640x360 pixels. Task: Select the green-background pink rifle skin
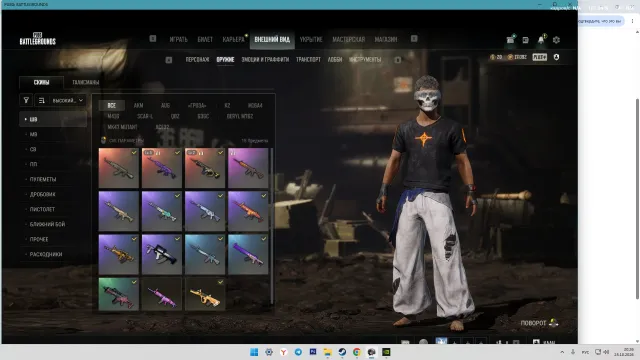point(119,294)
